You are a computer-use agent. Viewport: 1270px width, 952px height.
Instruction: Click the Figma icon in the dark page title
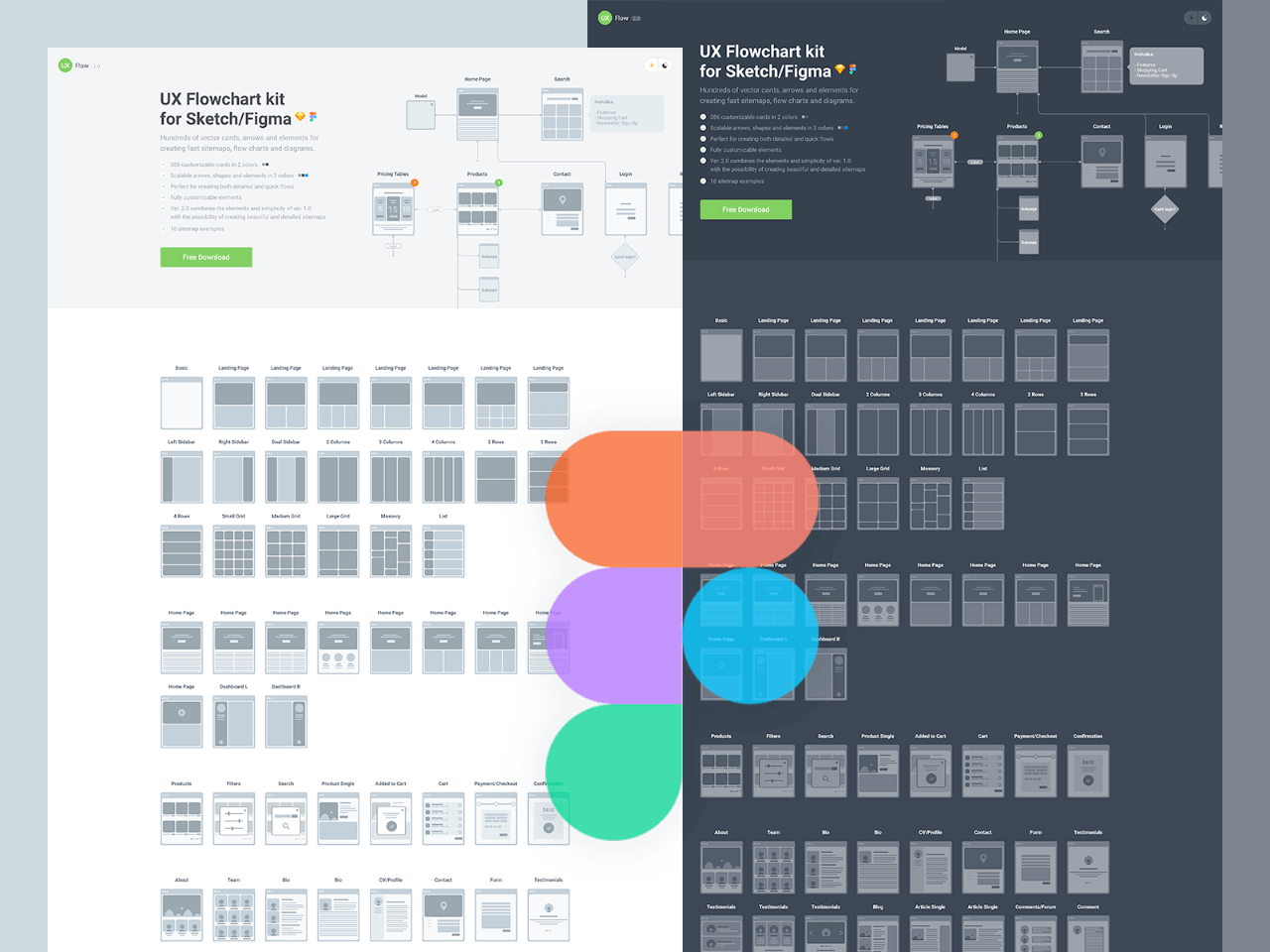pyautogui.click(x=853, y=69)
